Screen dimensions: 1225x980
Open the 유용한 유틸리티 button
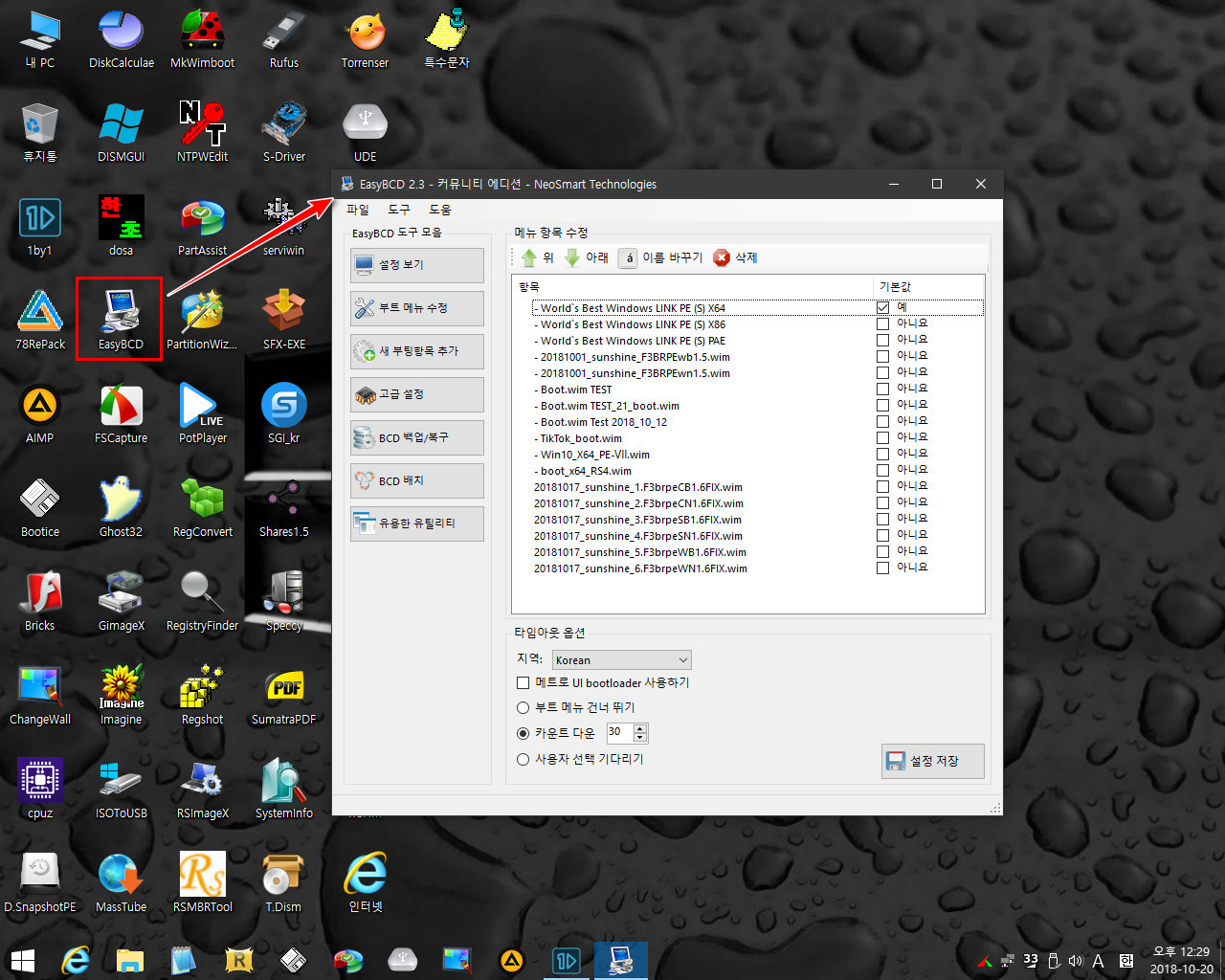(x=417, y=523)
